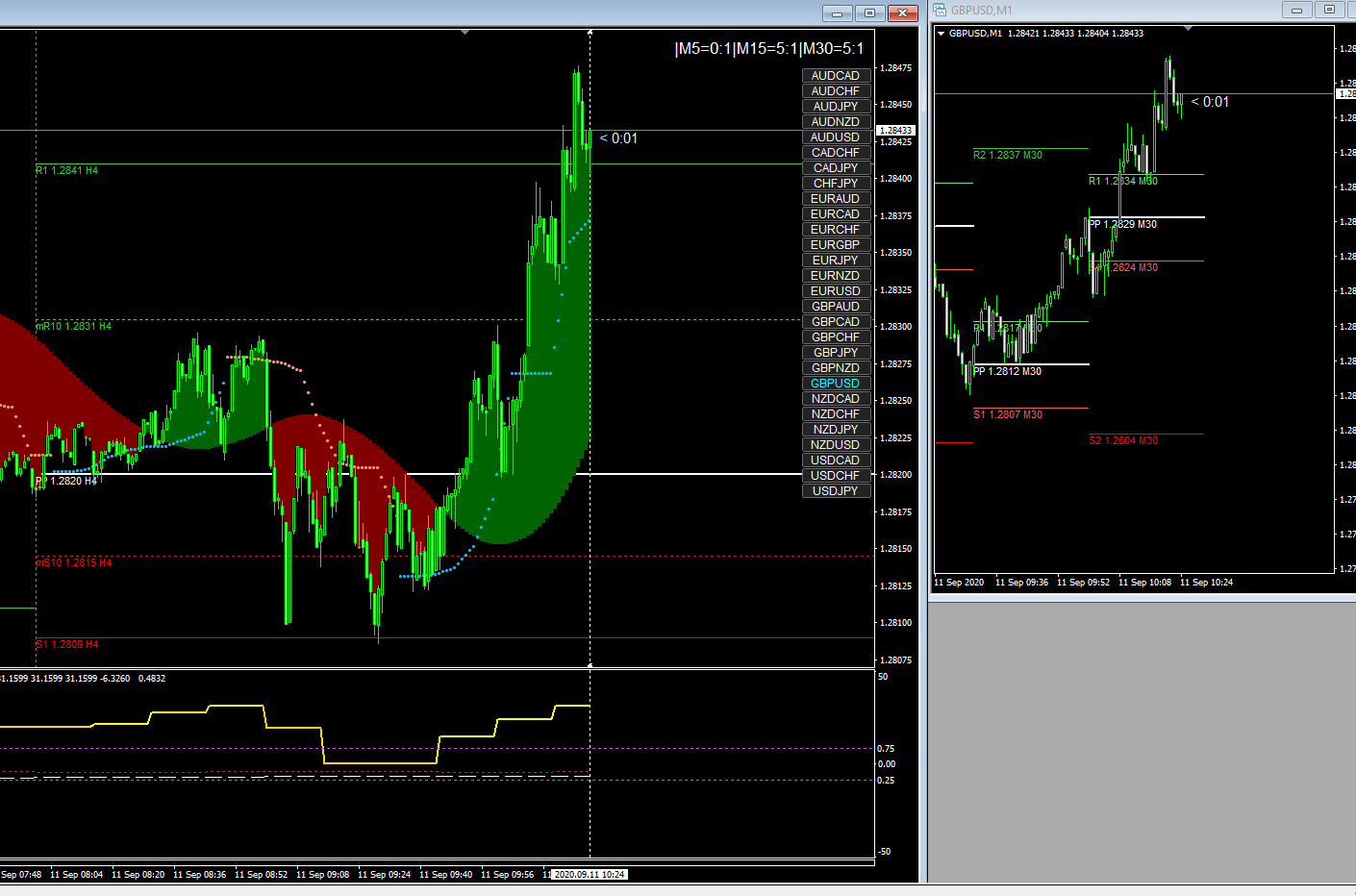Click the candle timer '< 0:01' in left chart
1356x896 pixels.
pos(618,138)
